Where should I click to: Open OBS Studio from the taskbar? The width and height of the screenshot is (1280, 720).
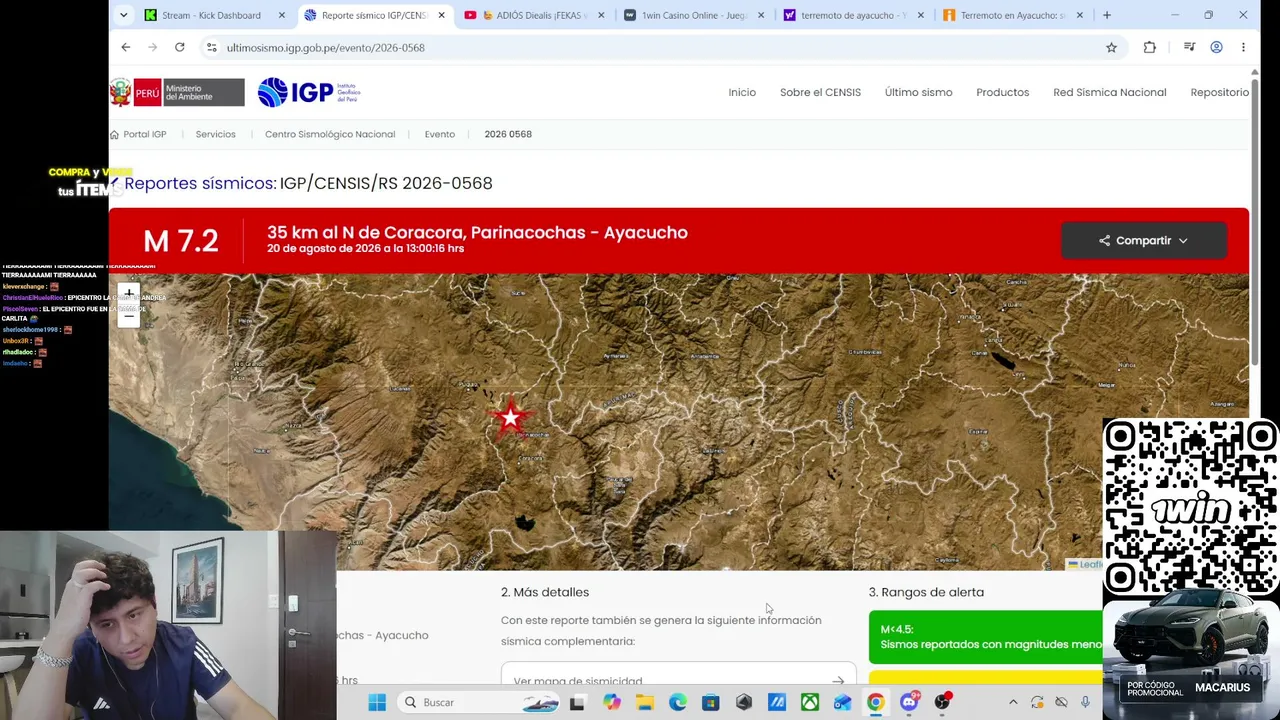(x=942, y=702)
